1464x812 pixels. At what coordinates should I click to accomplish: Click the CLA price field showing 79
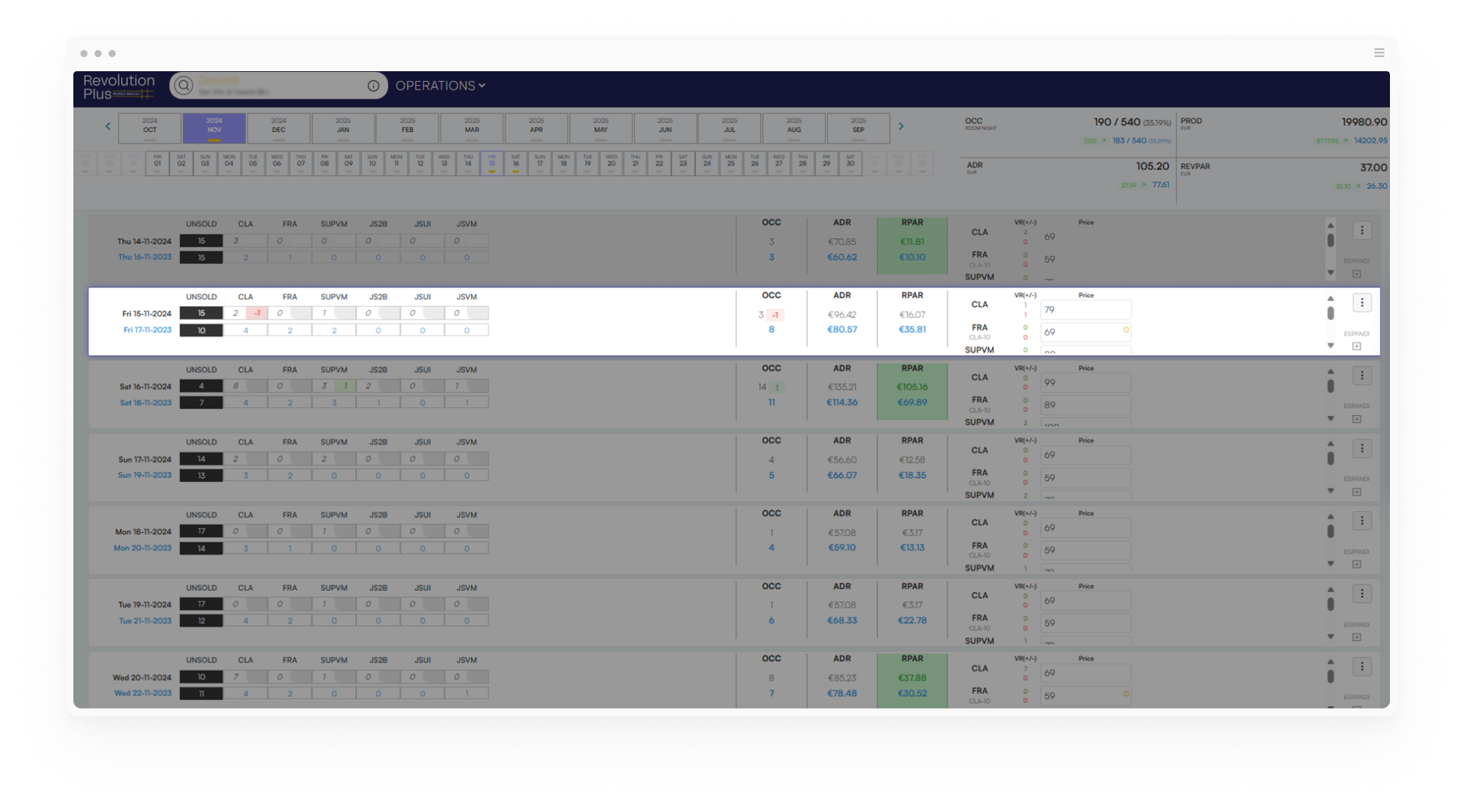(1085, 310)
